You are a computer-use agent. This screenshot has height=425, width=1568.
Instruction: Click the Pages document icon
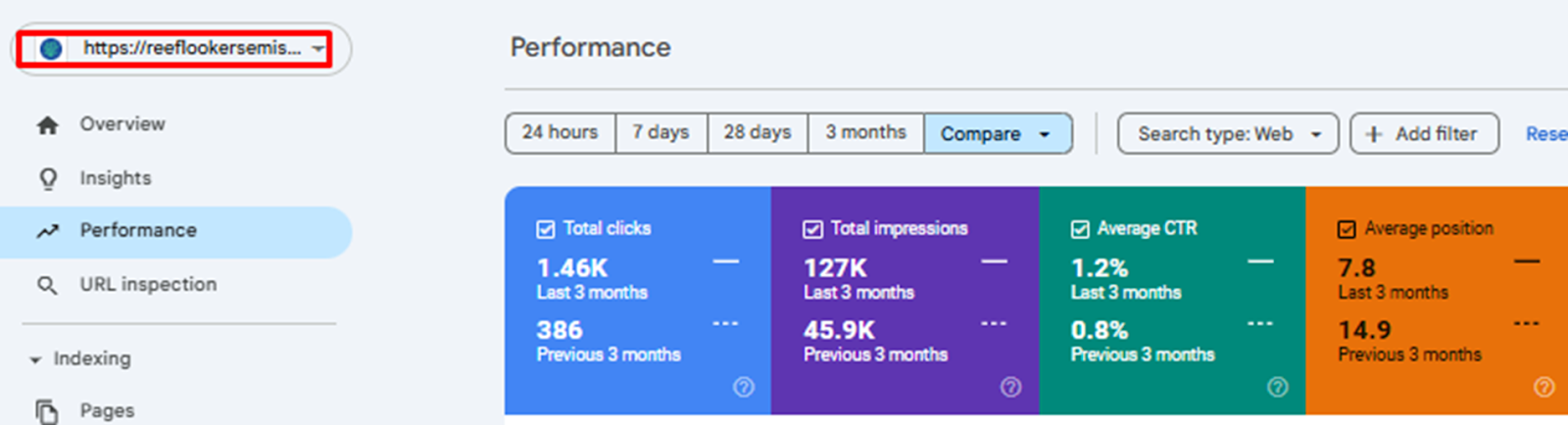coord(47,410)
